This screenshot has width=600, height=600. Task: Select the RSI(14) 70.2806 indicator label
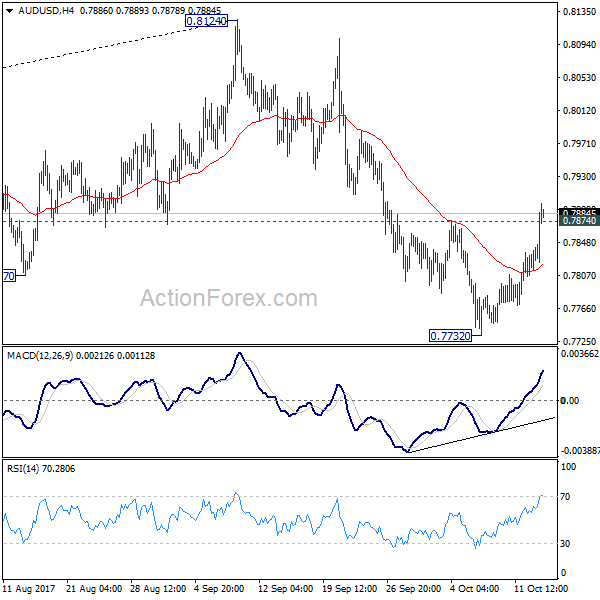41,469
